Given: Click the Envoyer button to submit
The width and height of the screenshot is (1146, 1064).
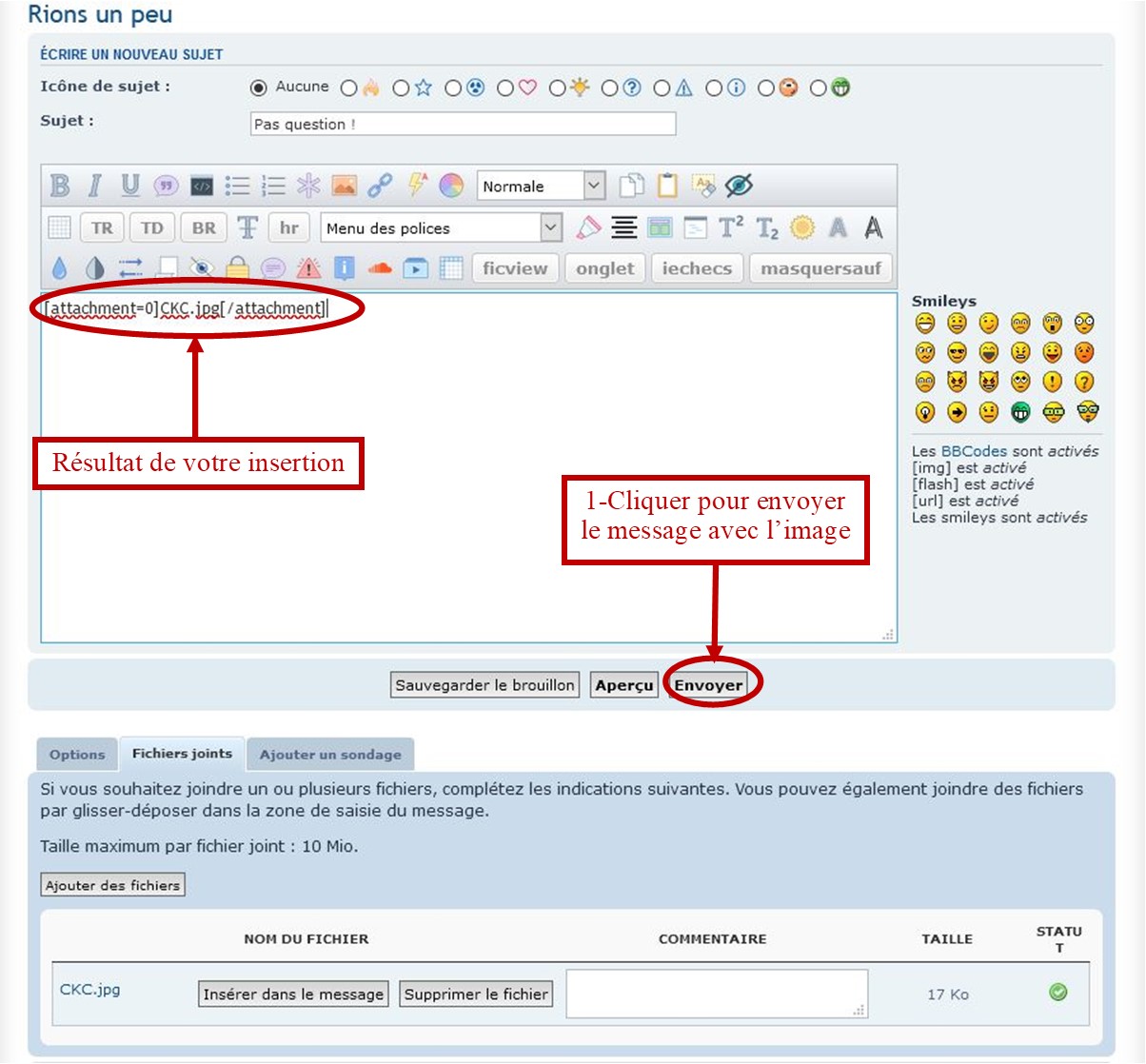Looking at the screenshot, I should pos(708,685).
